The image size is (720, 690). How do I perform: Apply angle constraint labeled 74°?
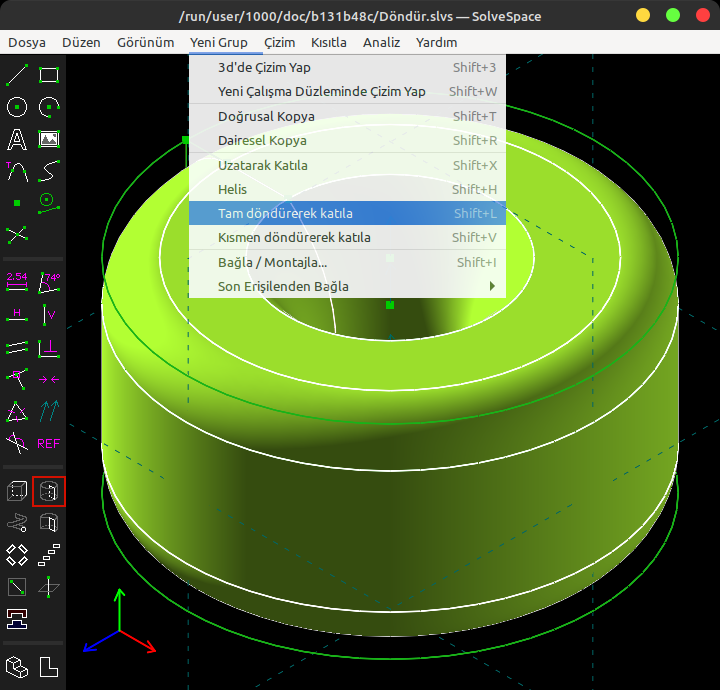pos(49,282)
